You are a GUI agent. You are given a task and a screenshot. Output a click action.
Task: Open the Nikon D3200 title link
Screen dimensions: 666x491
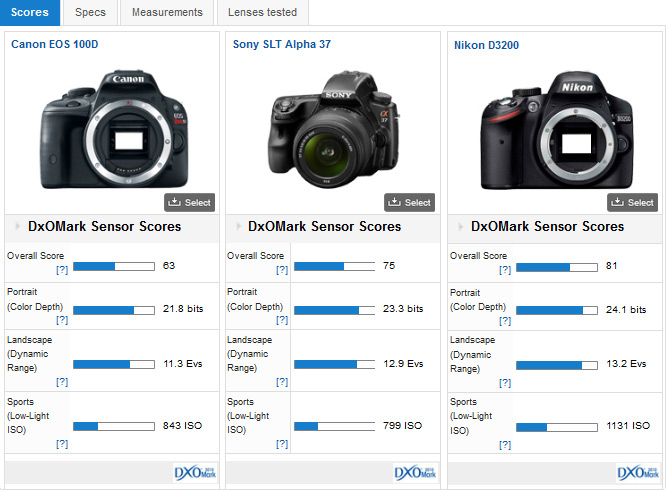pyautogui.click(x=486, y=45)
